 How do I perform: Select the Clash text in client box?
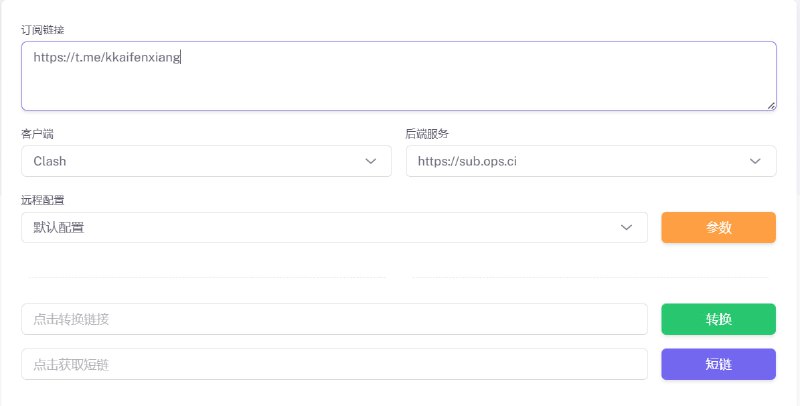pyautogui.click(x=50, y=161)
